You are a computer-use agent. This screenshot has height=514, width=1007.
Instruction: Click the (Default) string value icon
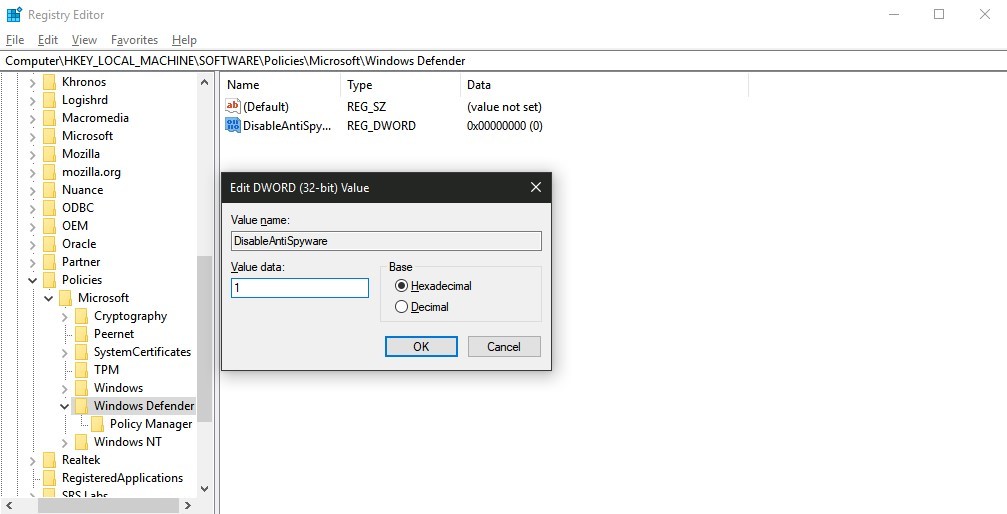[x=233, y=106]
